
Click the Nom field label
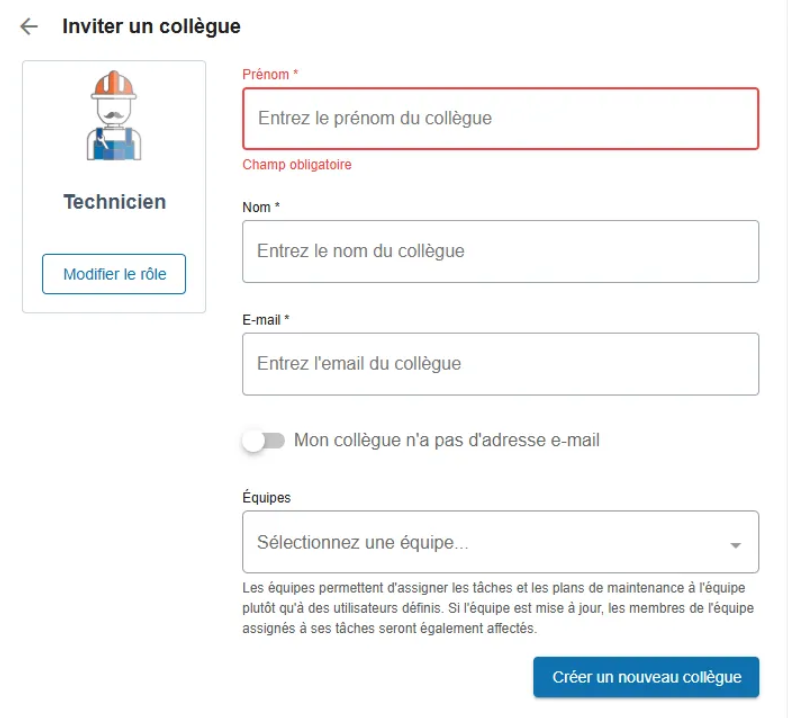click(x=261, y=207)
